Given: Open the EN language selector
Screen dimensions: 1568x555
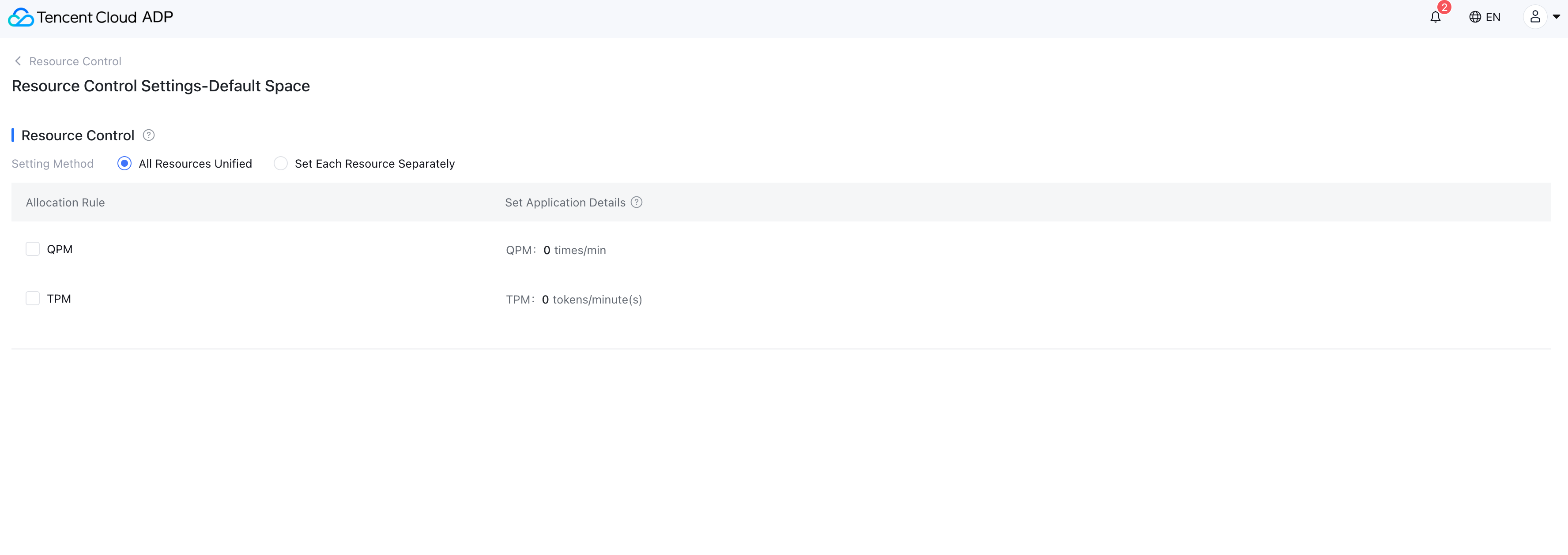Looking at the screenshot, I should [1493, 17].
